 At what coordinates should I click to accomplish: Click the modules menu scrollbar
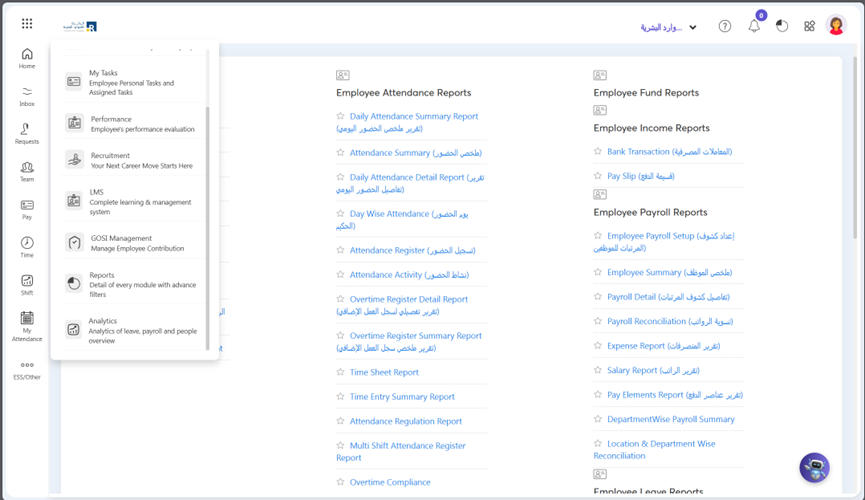coord(208,228)
